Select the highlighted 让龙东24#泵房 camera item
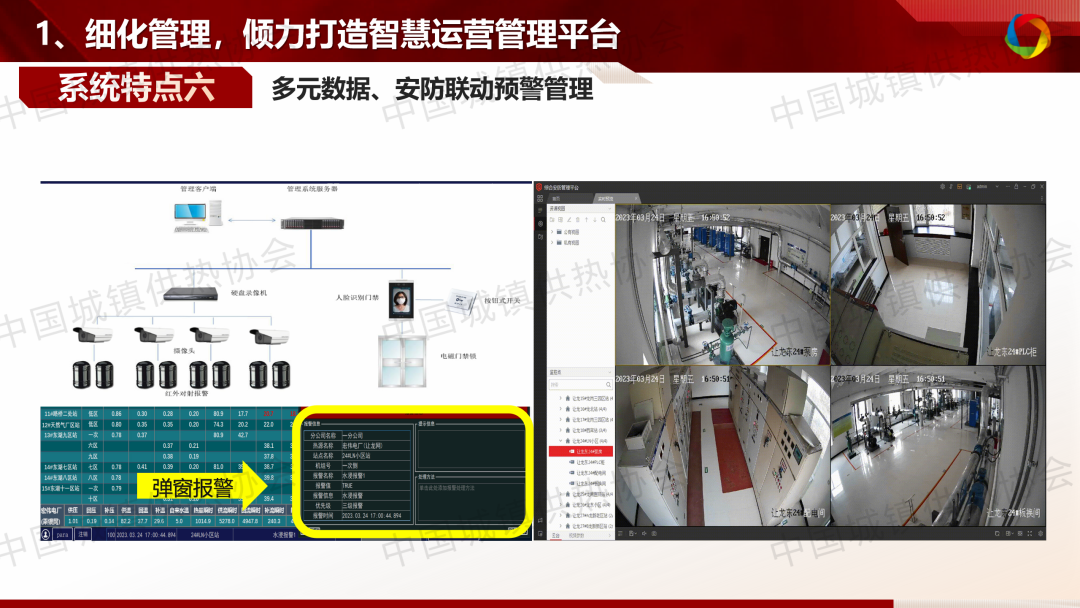Viewport: 1080px width, 608px height. click(x=587, y=451)
